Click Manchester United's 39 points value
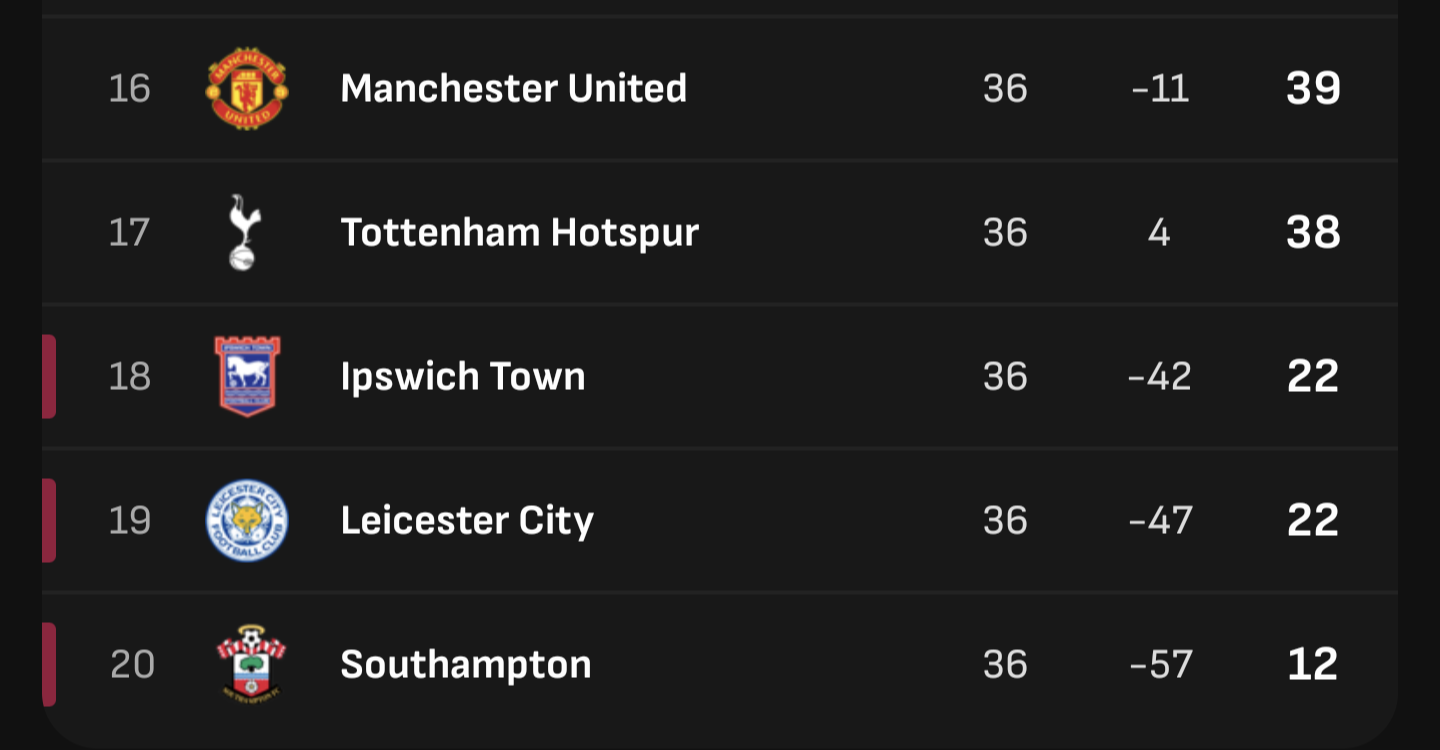This screenshot has height=750, width=1440. (x=1313, y=88)
